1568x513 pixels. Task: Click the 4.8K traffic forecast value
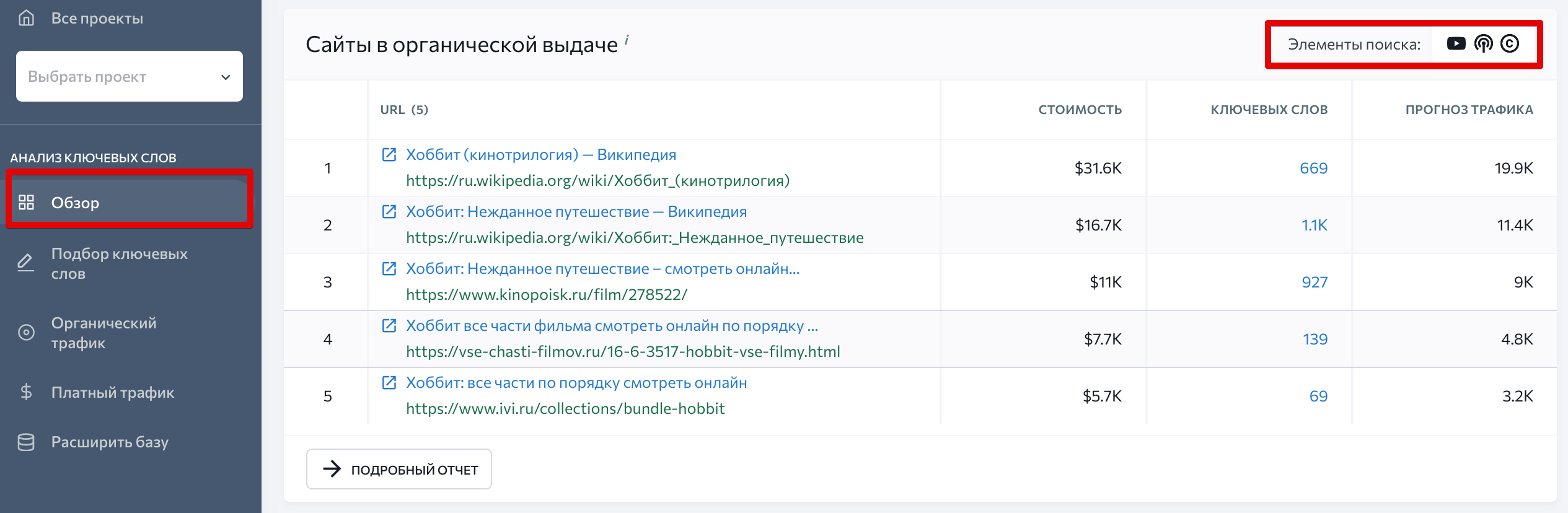click(1517, 340)
